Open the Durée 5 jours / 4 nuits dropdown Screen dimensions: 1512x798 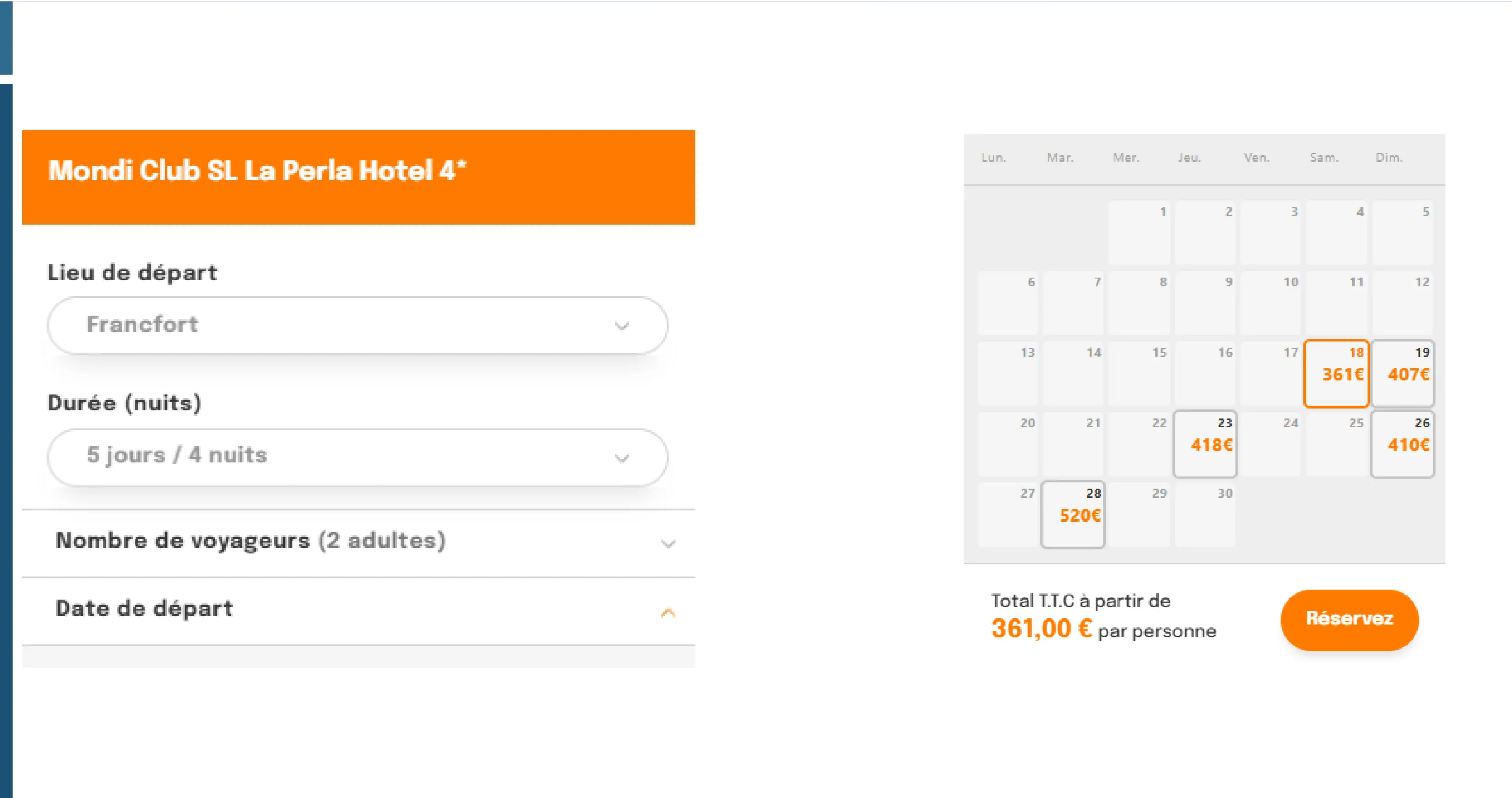point(357,456)
